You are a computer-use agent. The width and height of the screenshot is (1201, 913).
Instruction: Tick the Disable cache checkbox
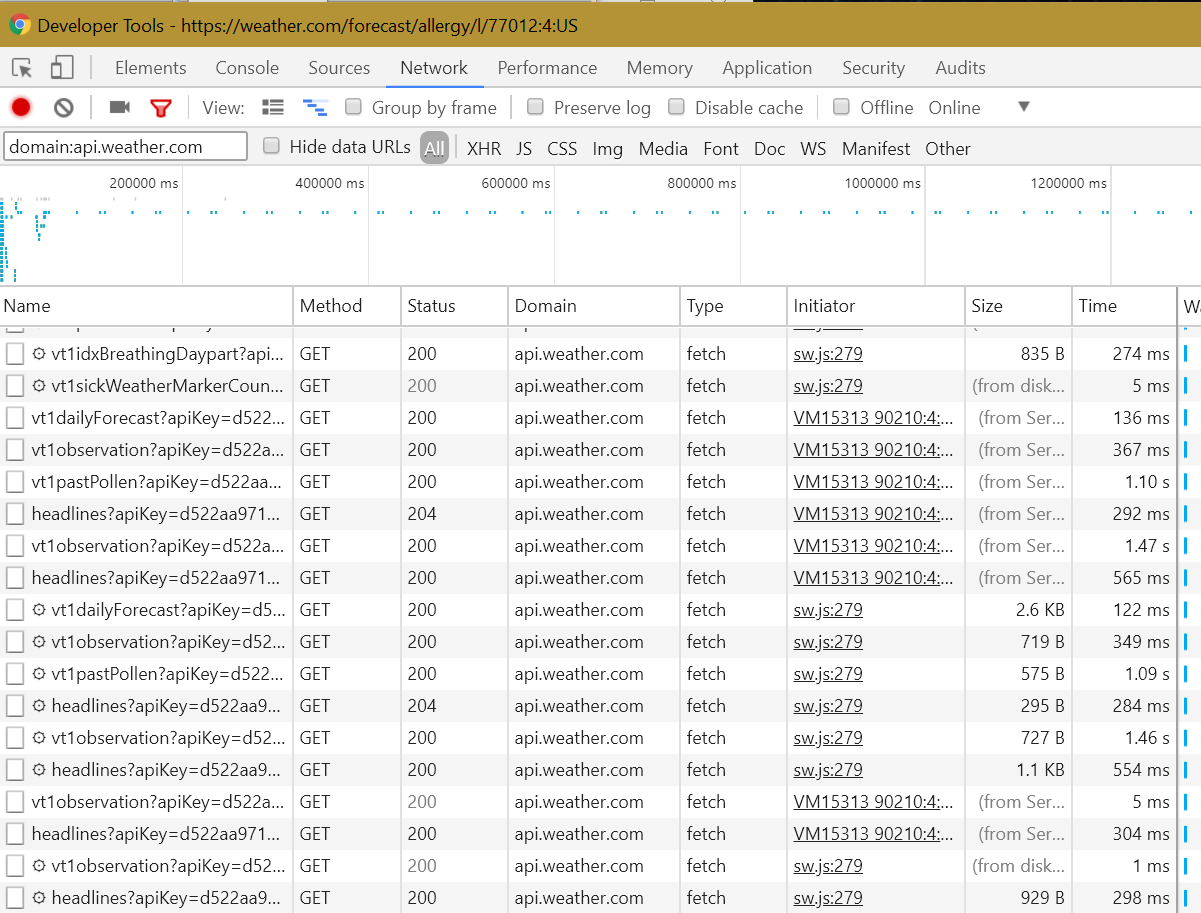(676, 106)
